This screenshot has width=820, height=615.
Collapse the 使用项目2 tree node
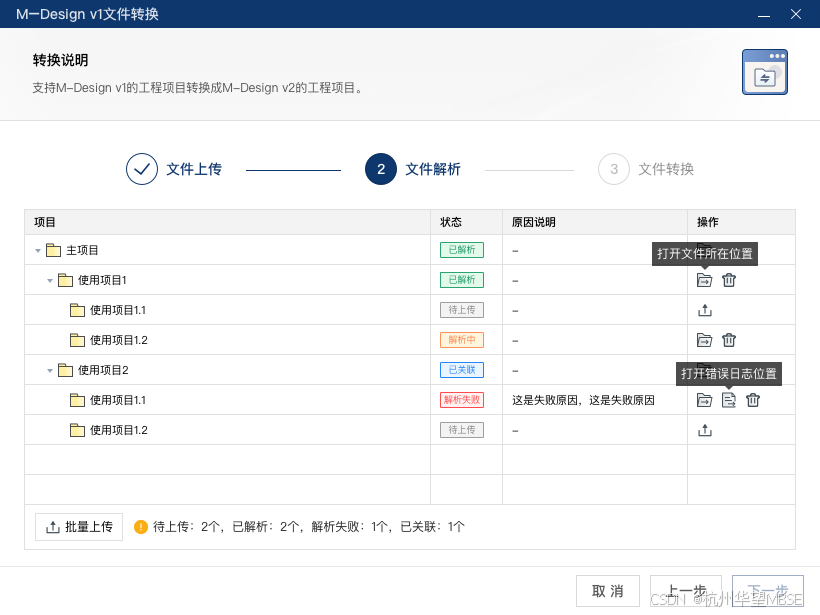coord(50,371)
